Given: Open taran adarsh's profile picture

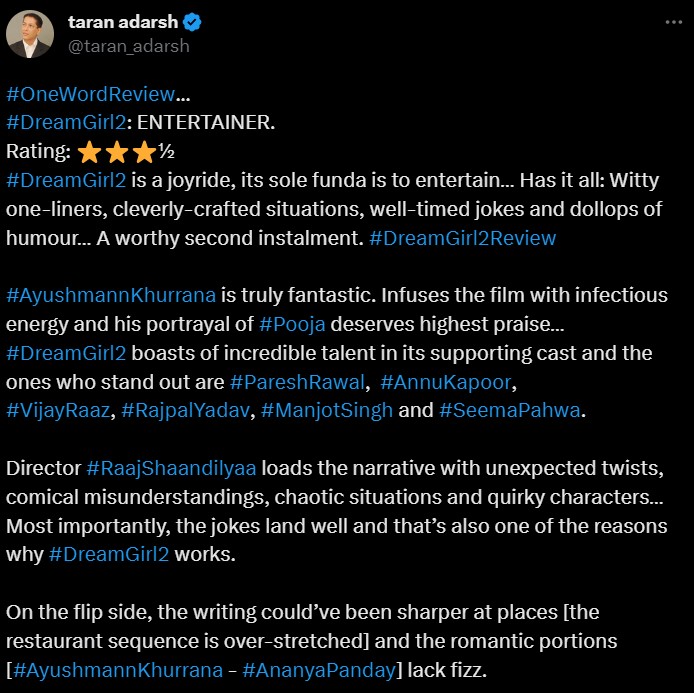Looking at the screenshot, I should pyautogui.click(x=30, y=33).
